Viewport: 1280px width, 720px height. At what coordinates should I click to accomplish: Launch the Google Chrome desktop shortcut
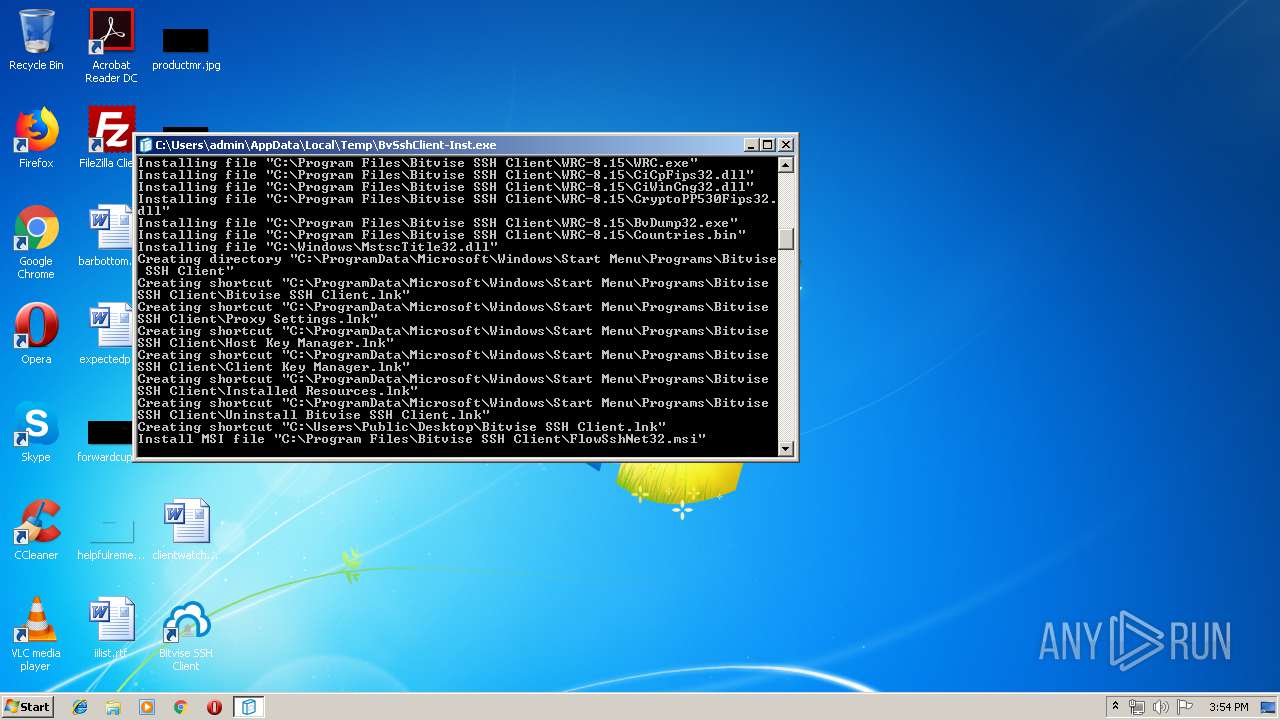click(36, 242)
